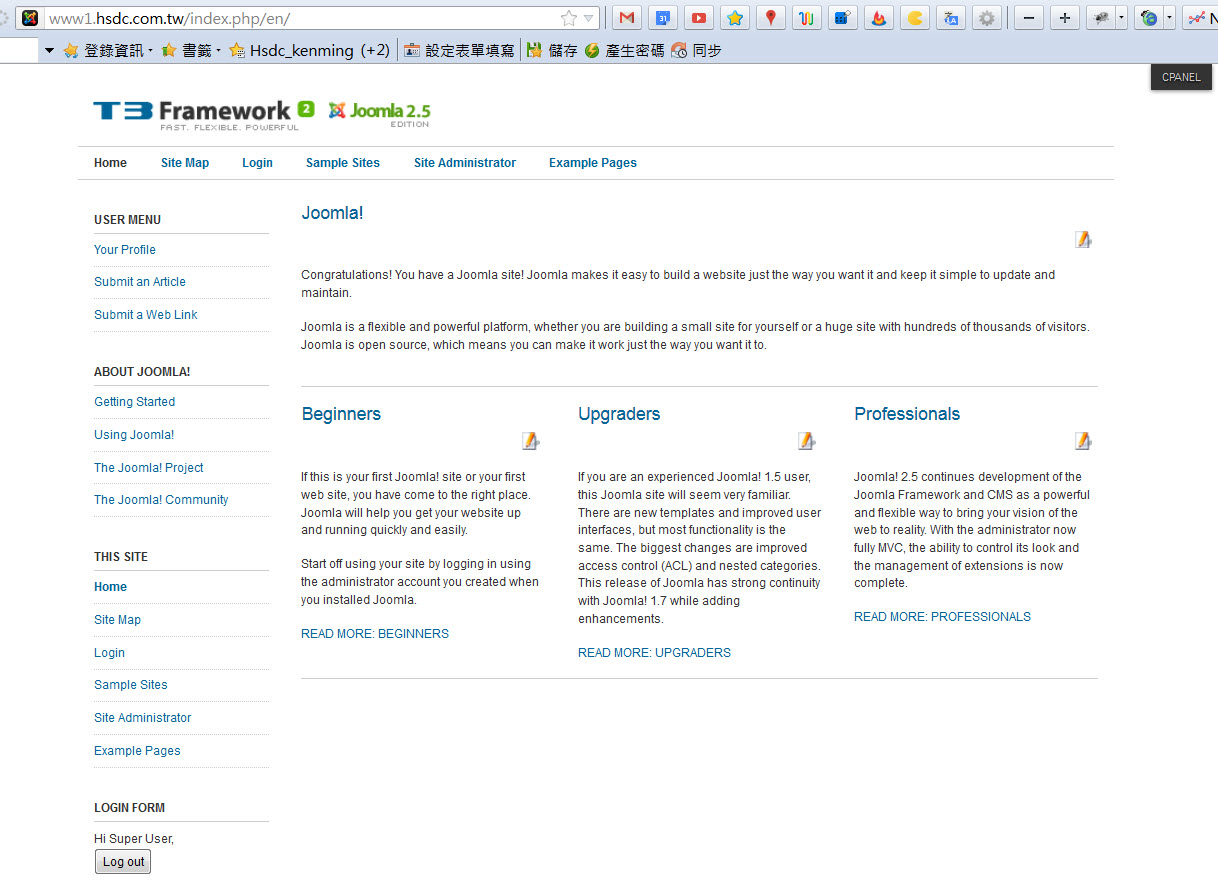Click Site Map in This Site sidebar
The image size is (1218, 889).
[x=118, y=620]
